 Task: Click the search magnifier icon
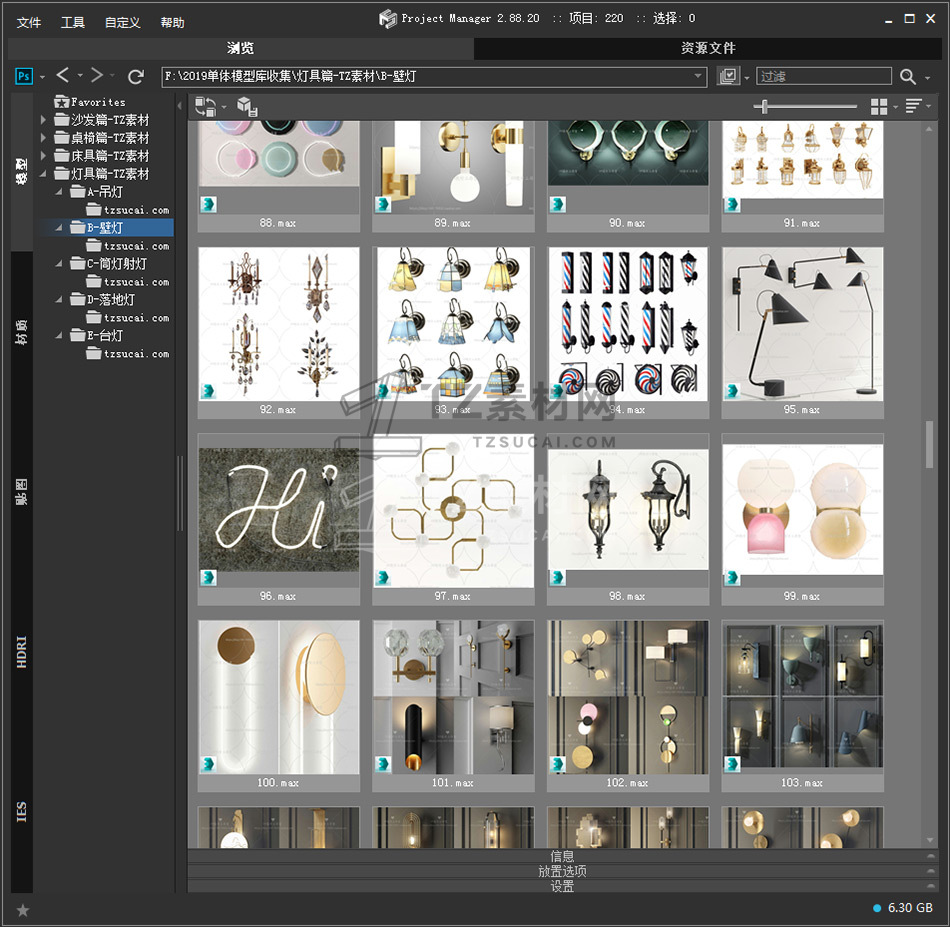coord(907,76)
